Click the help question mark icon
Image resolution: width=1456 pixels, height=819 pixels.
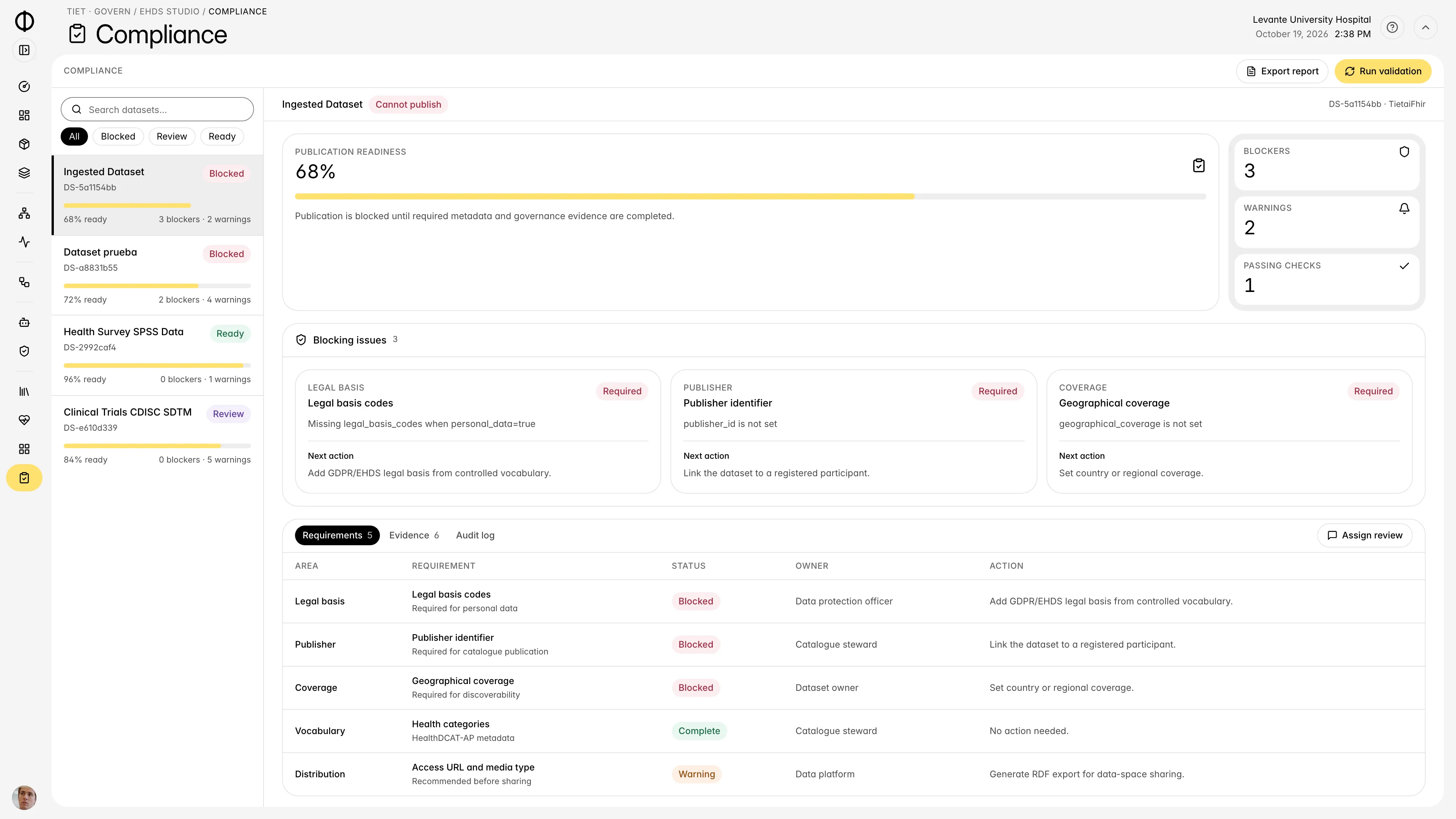click(x=1392, y=27)
